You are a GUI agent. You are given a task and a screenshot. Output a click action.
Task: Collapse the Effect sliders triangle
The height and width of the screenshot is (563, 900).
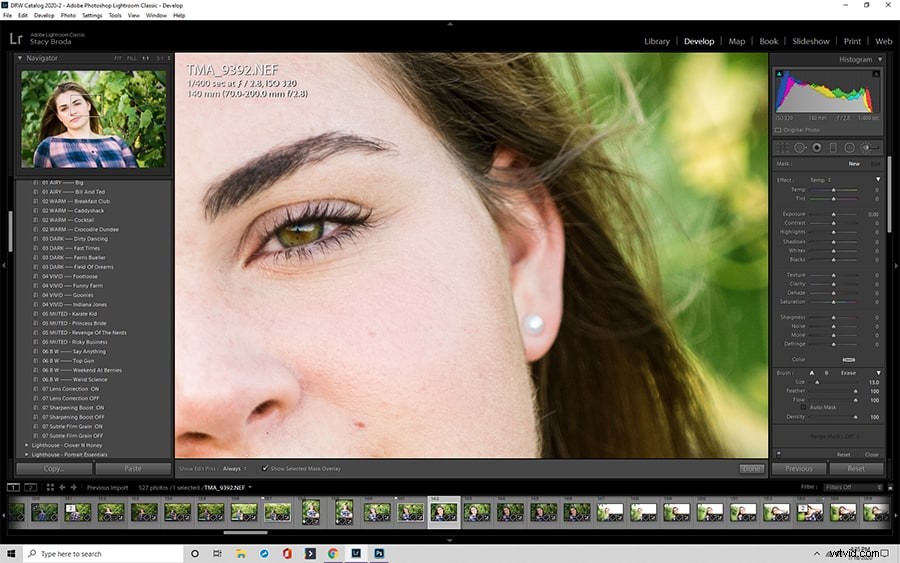pos(878,180)
